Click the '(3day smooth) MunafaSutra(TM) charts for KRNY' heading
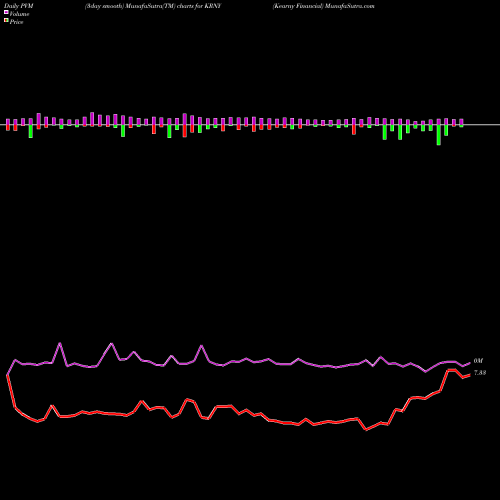This screenshot has height=500, width=500. [x=153, y=6]
